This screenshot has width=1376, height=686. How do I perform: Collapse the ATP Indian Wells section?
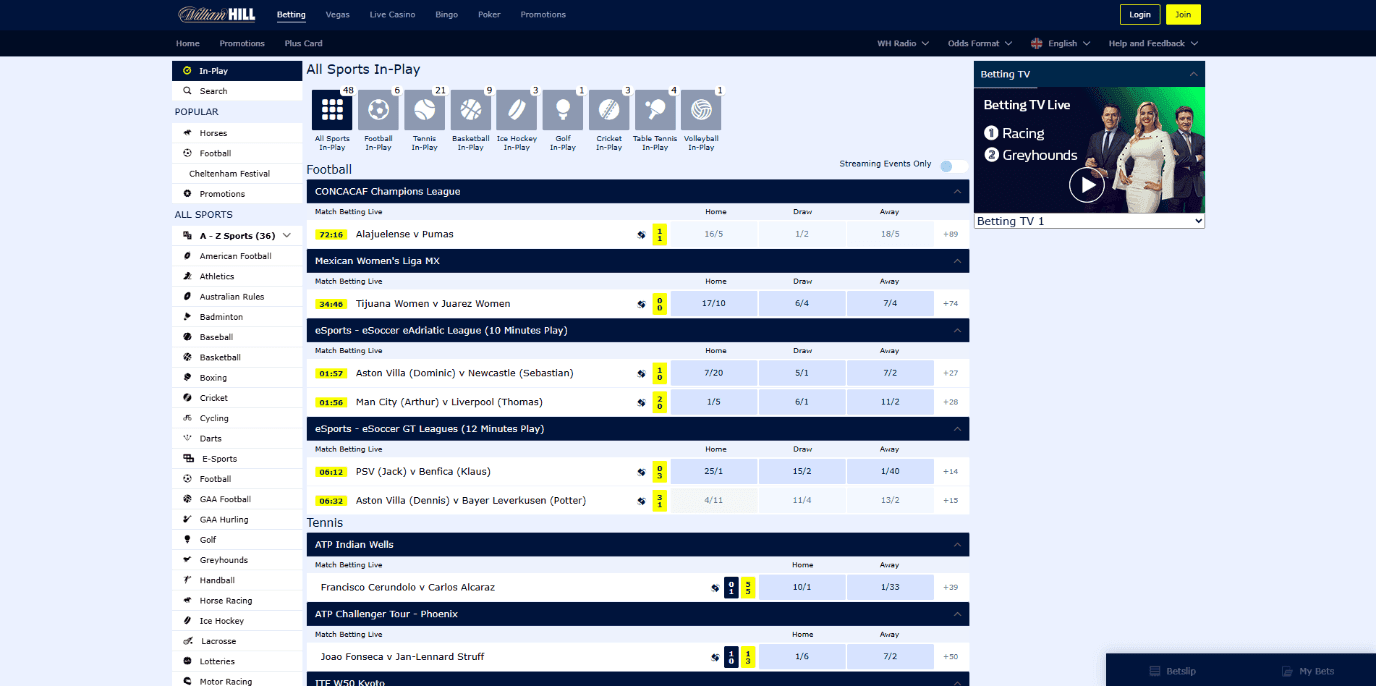957,544
